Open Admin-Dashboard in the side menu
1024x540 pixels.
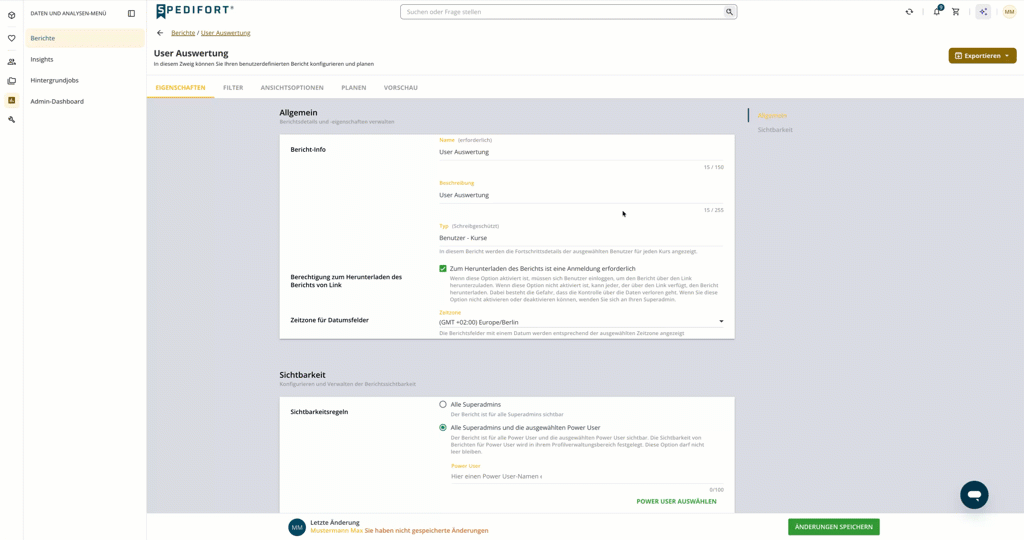tap(85, 101)
